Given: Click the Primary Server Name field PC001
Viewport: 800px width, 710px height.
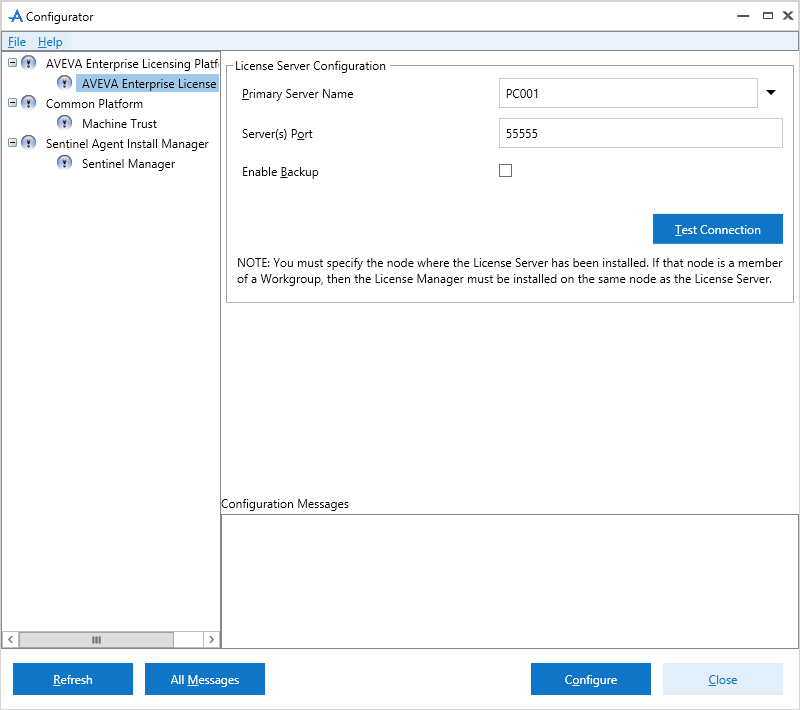Looking at the screenshot, I should 628,93.
